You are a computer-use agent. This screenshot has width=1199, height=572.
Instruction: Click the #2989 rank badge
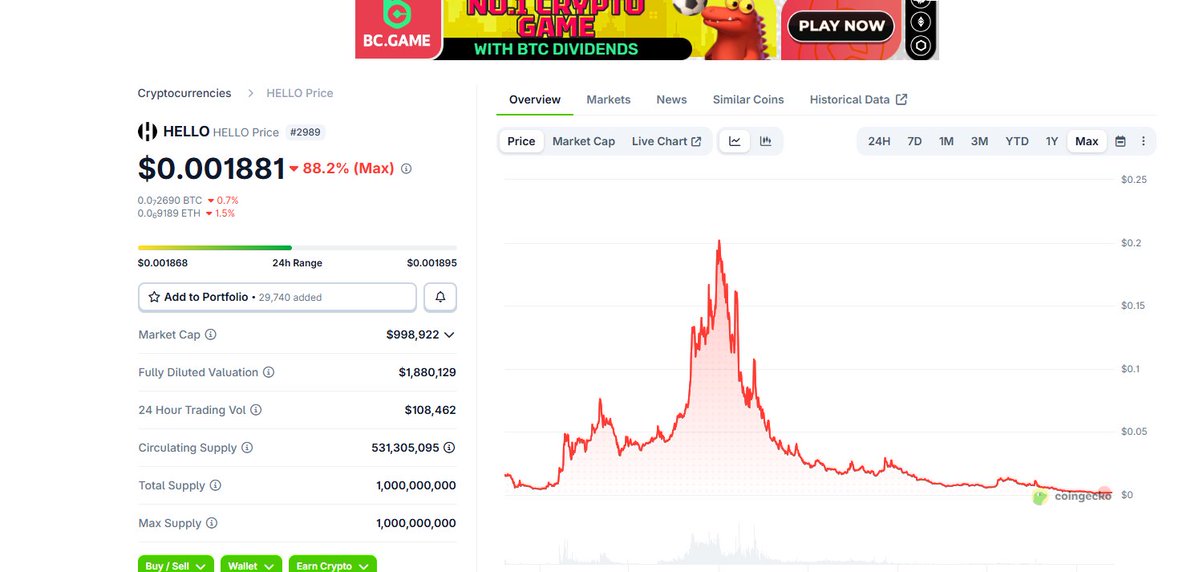tap(305, 132)
